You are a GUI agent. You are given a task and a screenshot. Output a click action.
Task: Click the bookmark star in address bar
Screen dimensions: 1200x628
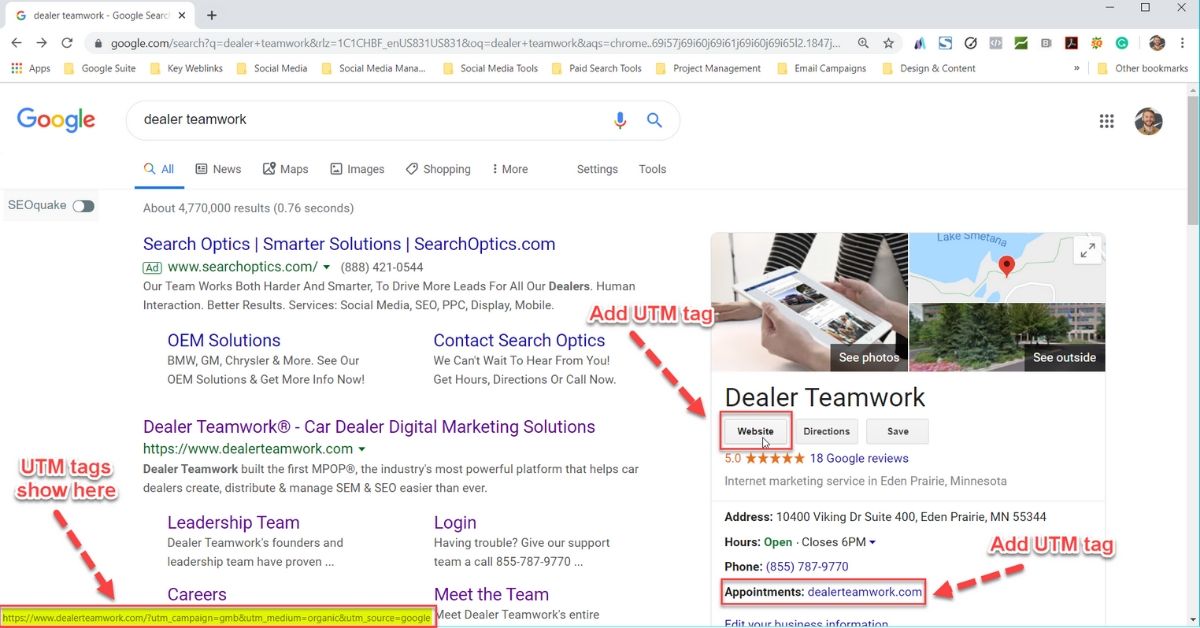click(x=887, y=44)
